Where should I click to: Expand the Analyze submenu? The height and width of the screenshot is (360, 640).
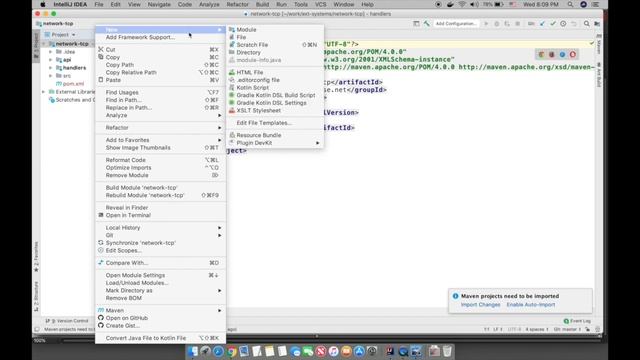[x=160, y=116]
